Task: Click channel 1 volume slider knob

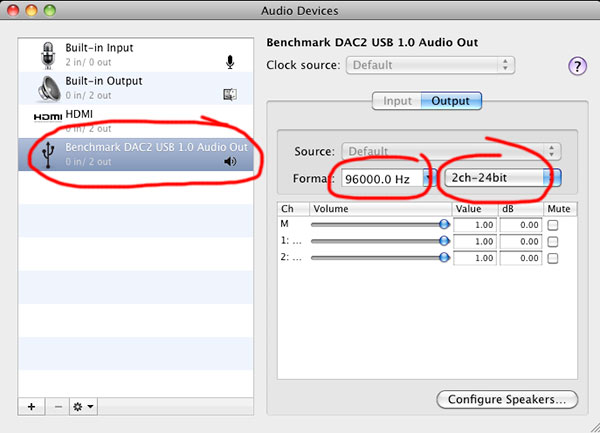Action: pos(444,241)
